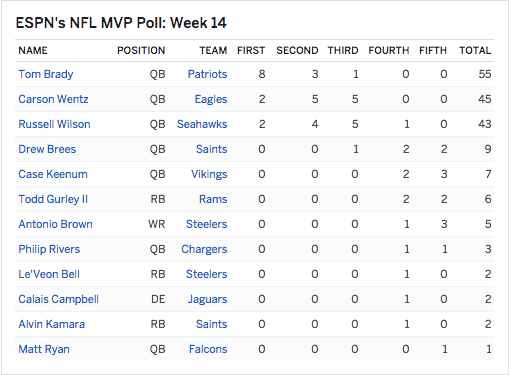Screen dimensions: 509x375
Task: Open Todd Gurley II's player link
Action: pos(53,199)
